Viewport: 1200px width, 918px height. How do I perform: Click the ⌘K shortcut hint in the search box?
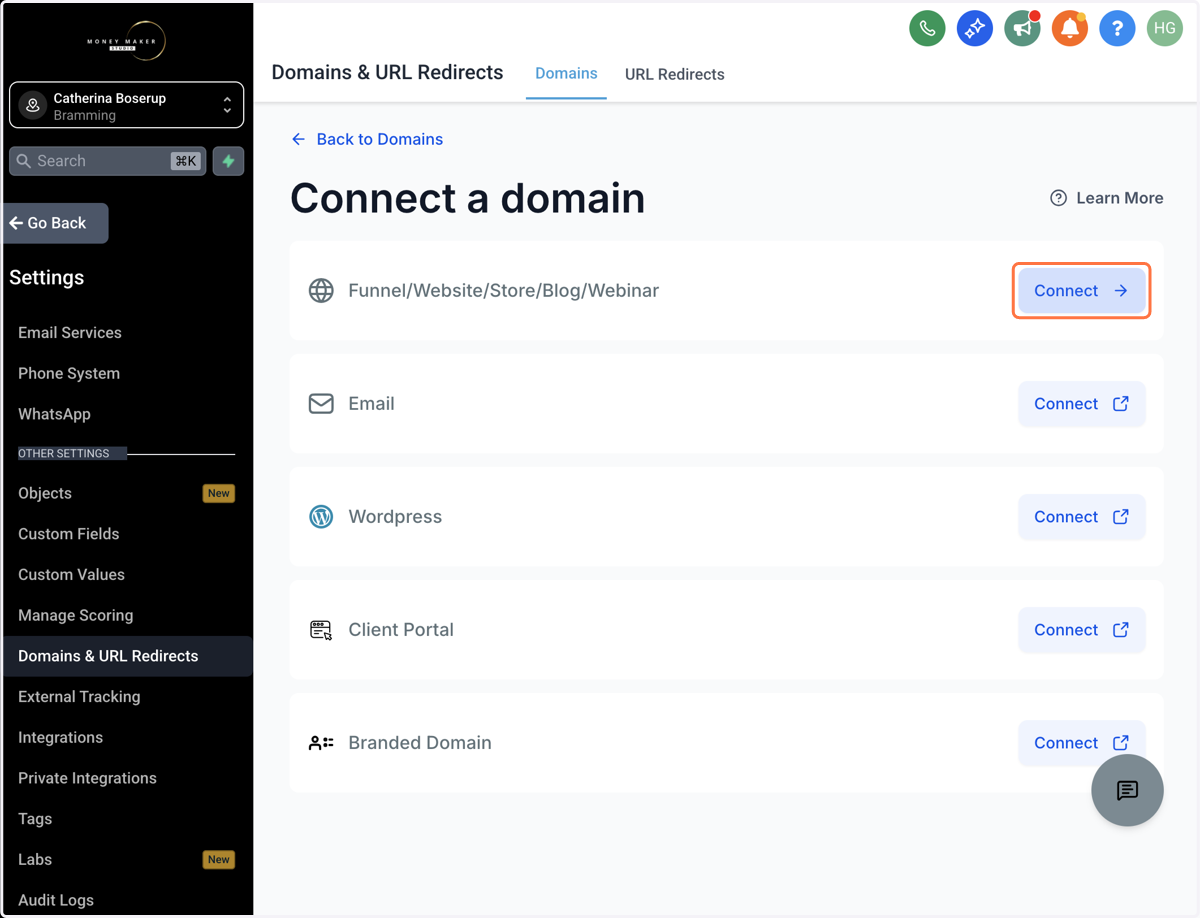click(185, 161)
